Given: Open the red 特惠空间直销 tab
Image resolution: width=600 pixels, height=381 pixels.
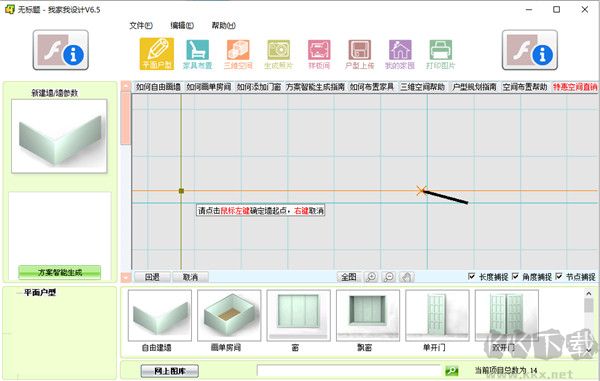Looking at the screenshot, I should (575, 87).
